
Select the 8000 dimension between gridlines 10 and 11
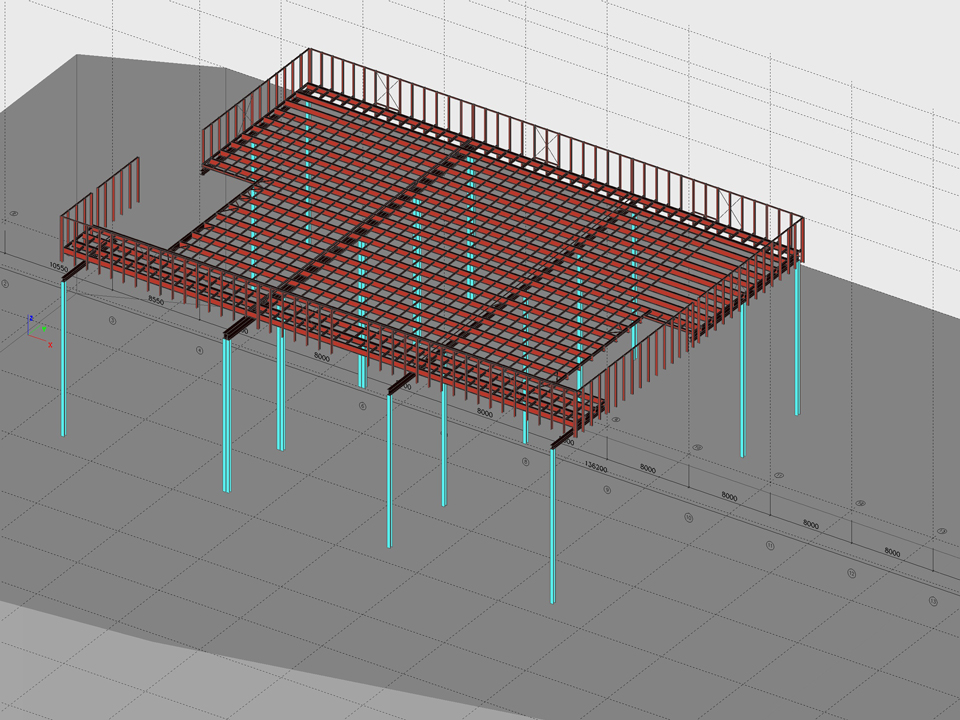click(730, 497)
